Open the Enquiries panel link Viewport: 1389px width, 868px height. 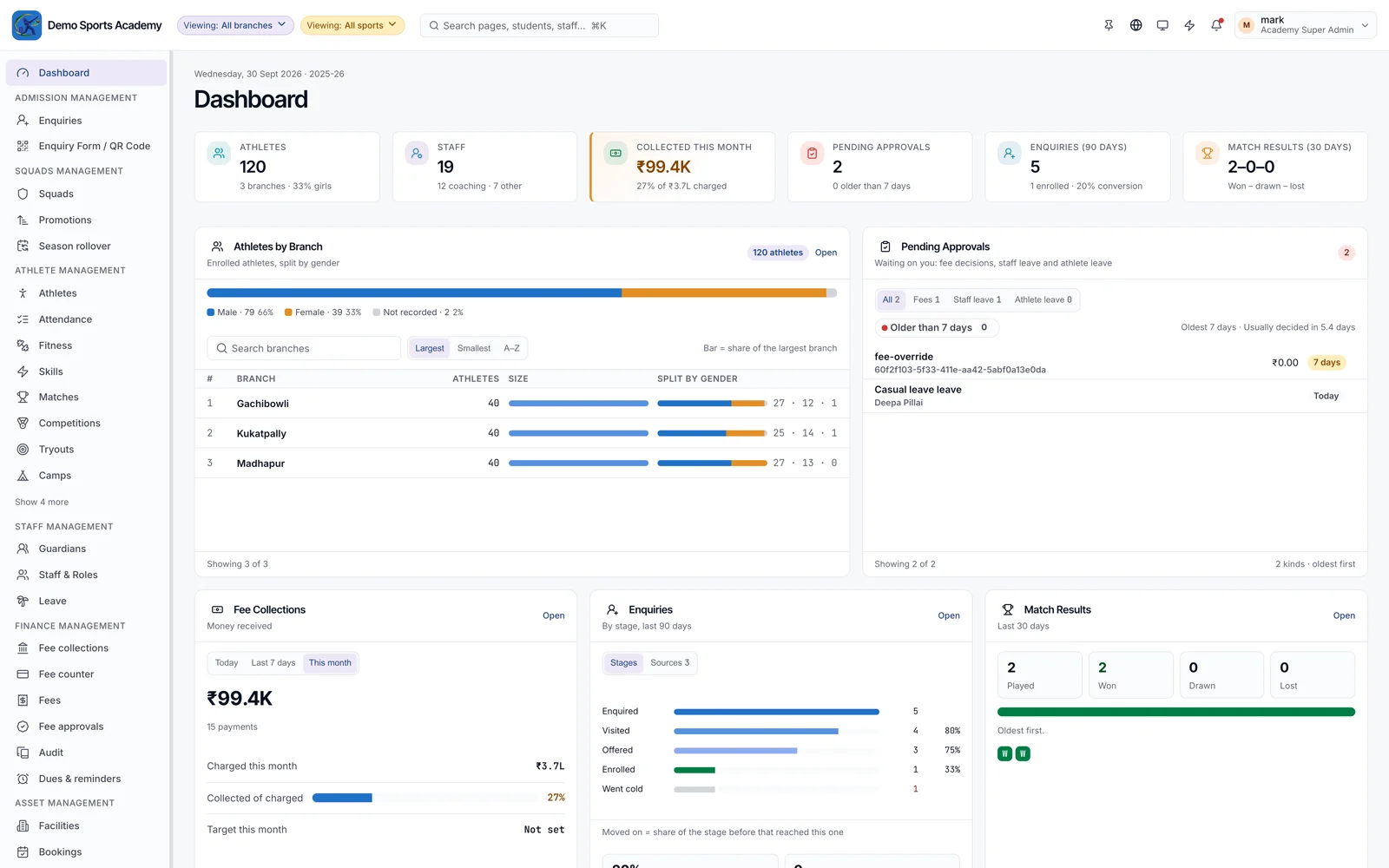[x=949, y=615]
